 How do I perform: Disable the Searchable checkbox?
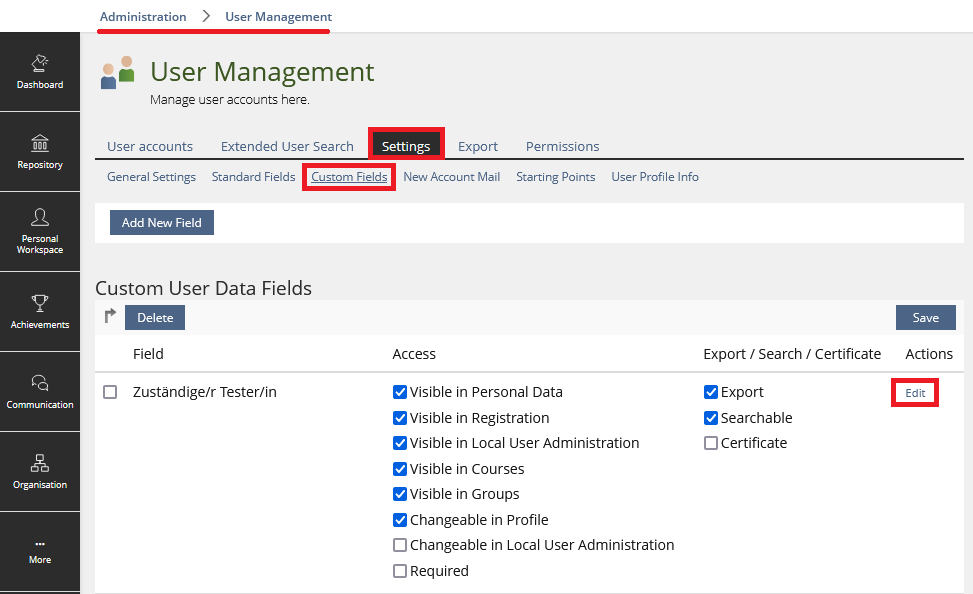pyautogui.click(x=711, y=418)
